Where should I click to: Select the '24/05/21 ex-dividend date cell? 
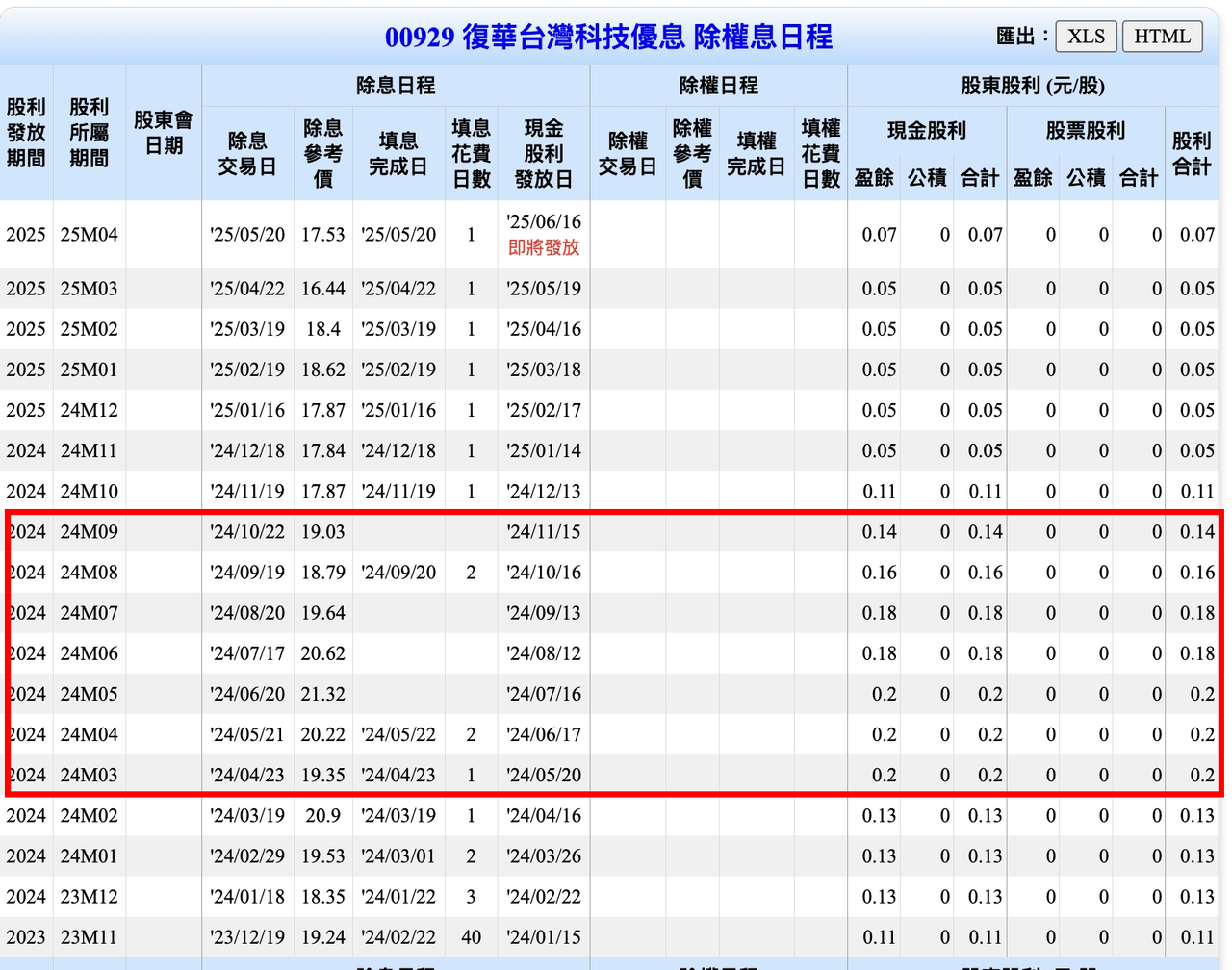(x=247, y=734)
